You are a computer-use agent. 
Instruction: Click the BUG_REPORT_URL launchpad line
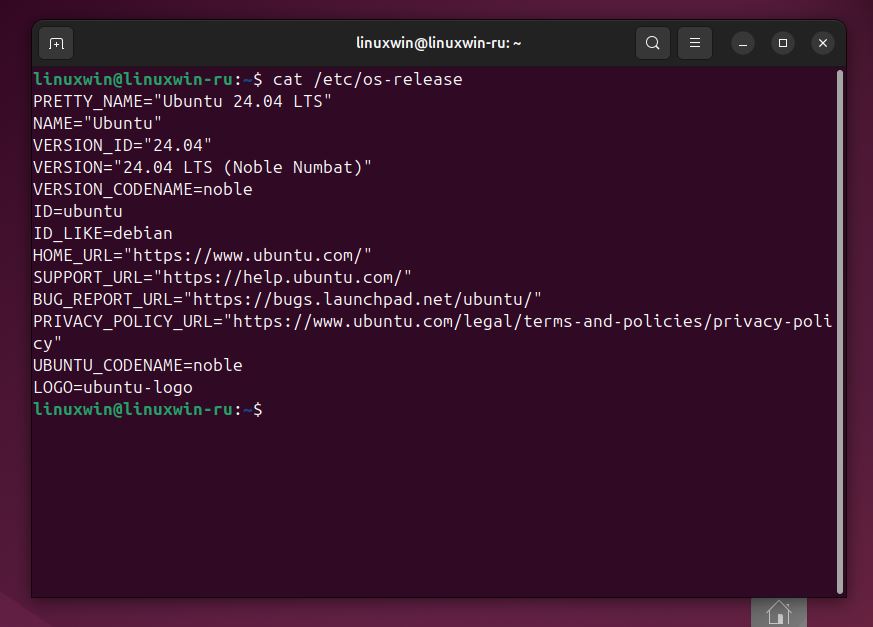[287, 300]
